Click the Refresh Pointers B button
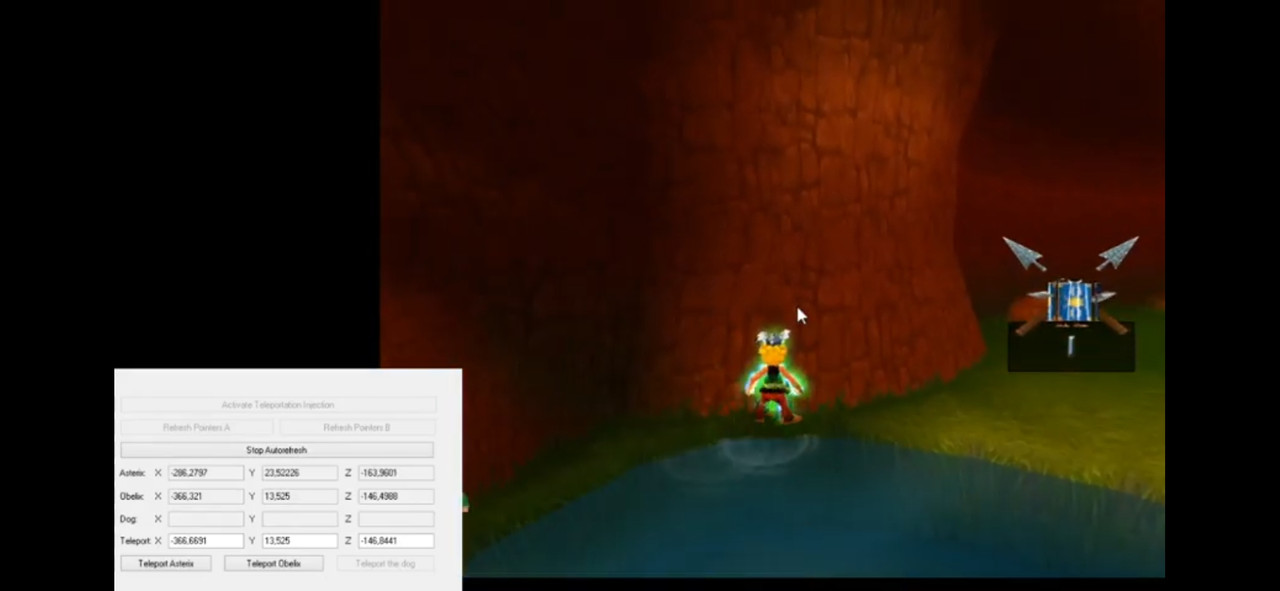1280x591 pixels. 357,427
